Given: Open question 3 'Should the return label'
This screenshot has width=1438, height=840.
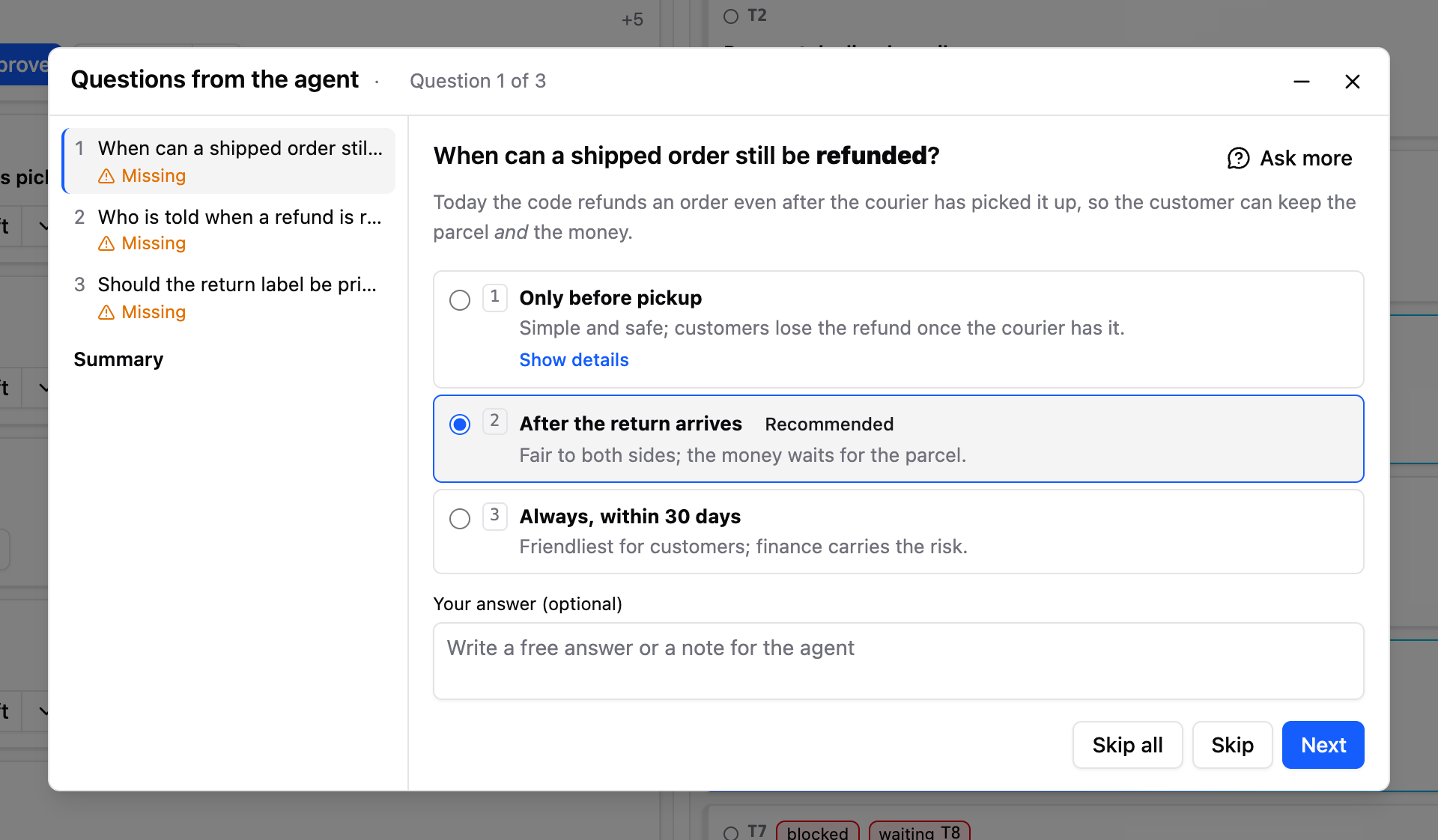Looking at the screenshot, I should [x=229, y=297].
